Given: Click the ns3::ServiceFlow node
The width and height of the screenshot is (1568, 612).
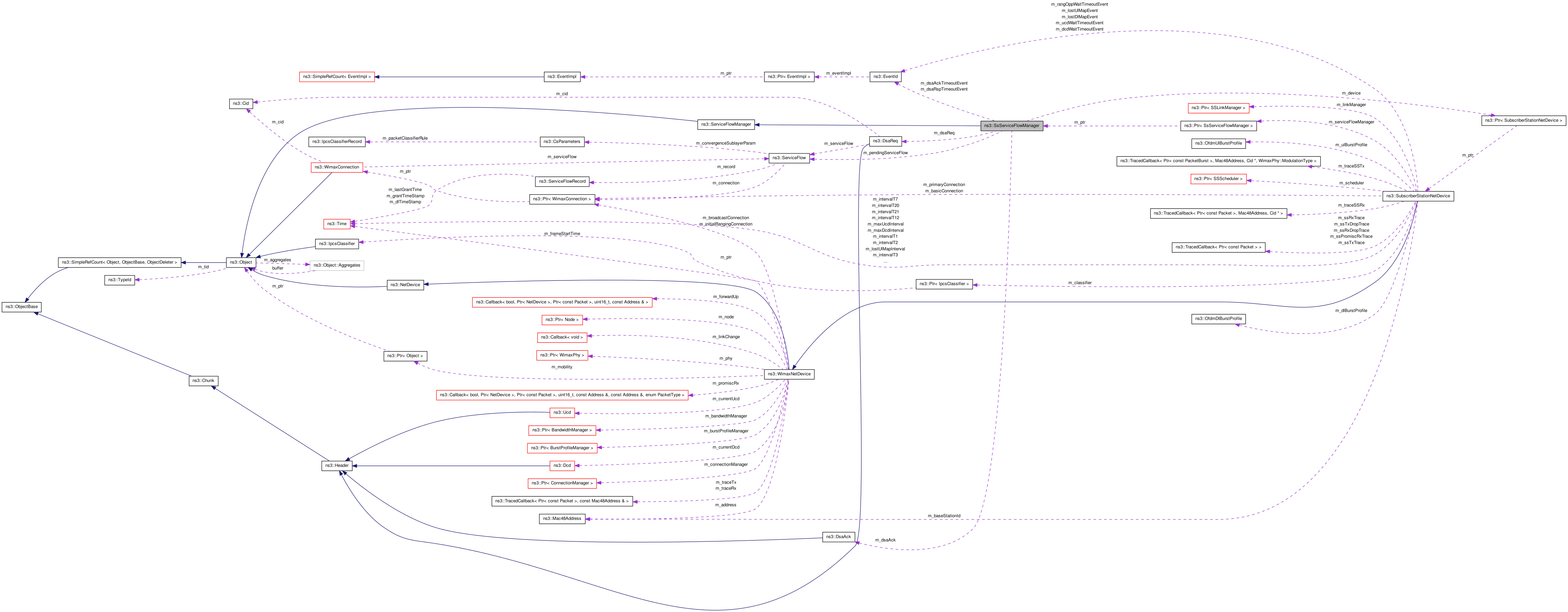Looking at the screenshot, I should pyautogui.click(x=789, y=158).
